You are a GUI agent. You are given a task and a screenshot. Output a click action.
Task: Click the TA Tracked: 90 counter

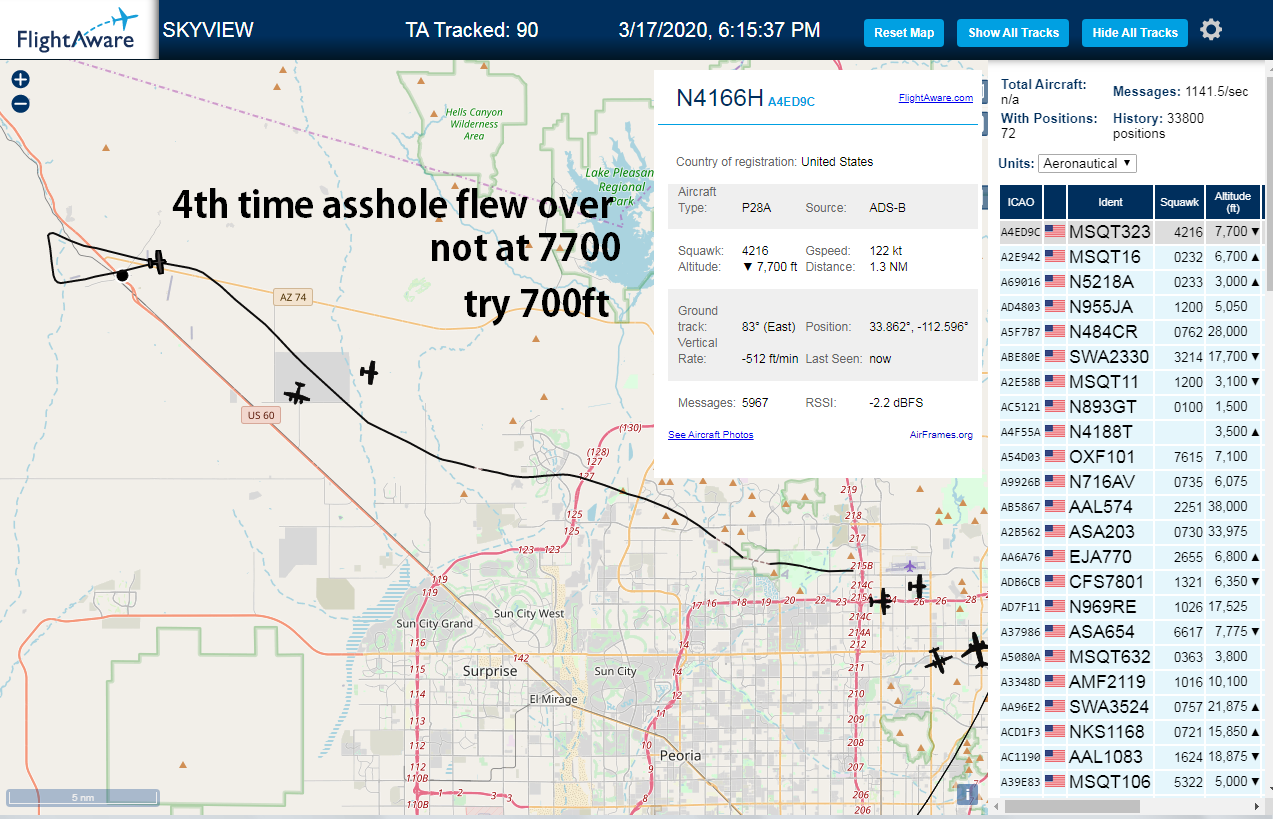(x=472, y=30)
